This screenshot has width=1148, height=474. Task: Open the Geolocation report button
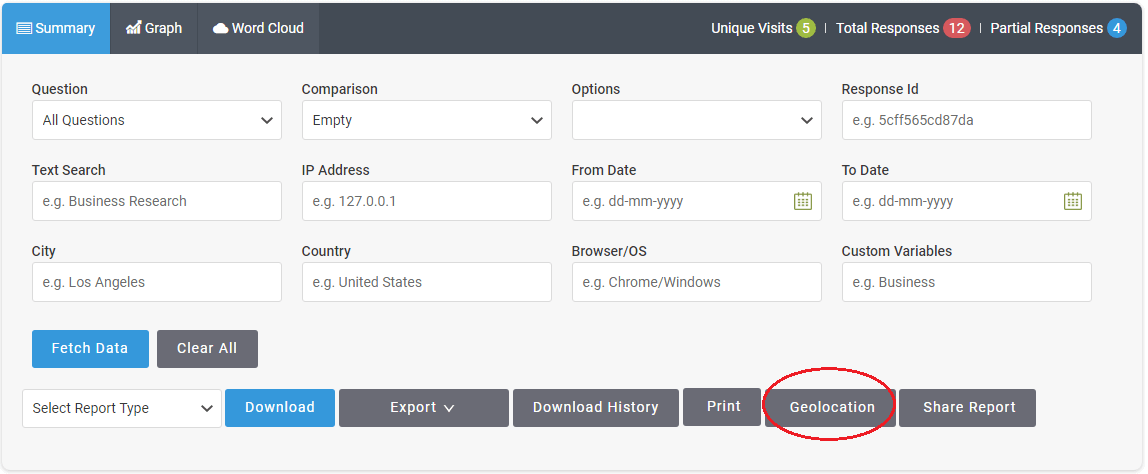(x=830, y=407)
